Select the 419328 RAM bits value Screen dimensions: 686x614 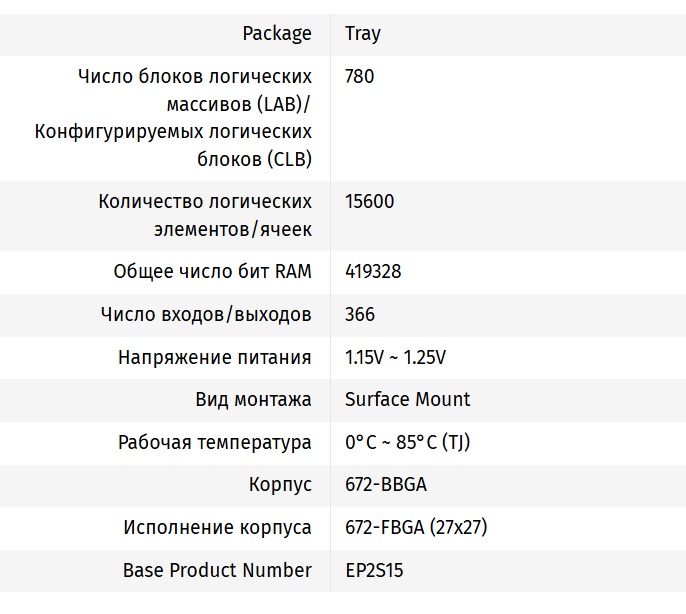pyautogui.click(x=373, y=272)
